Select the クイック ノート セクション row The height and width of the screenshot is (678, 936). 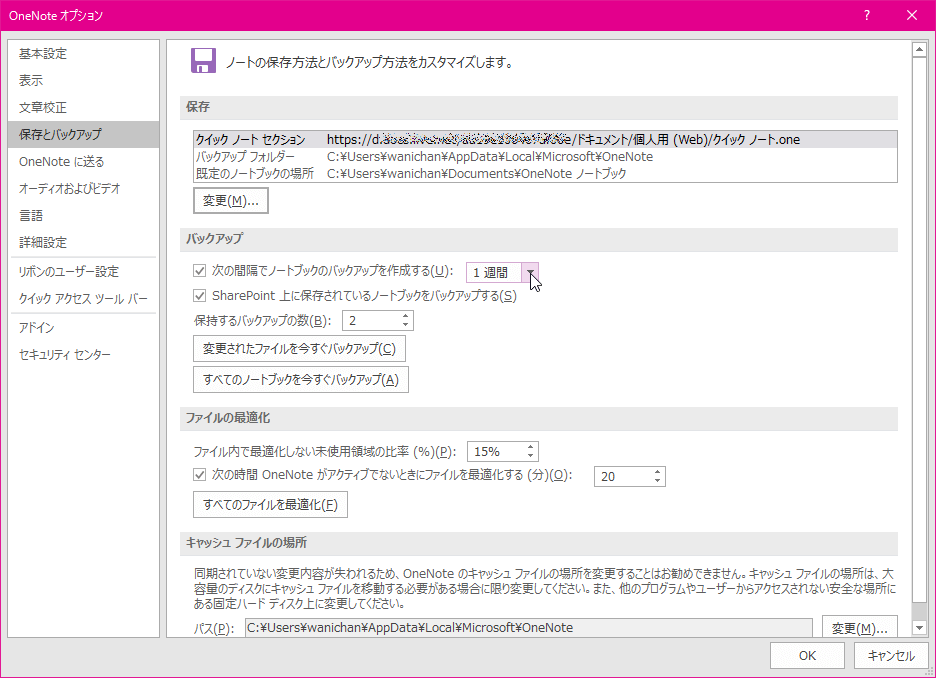point(545,140)
